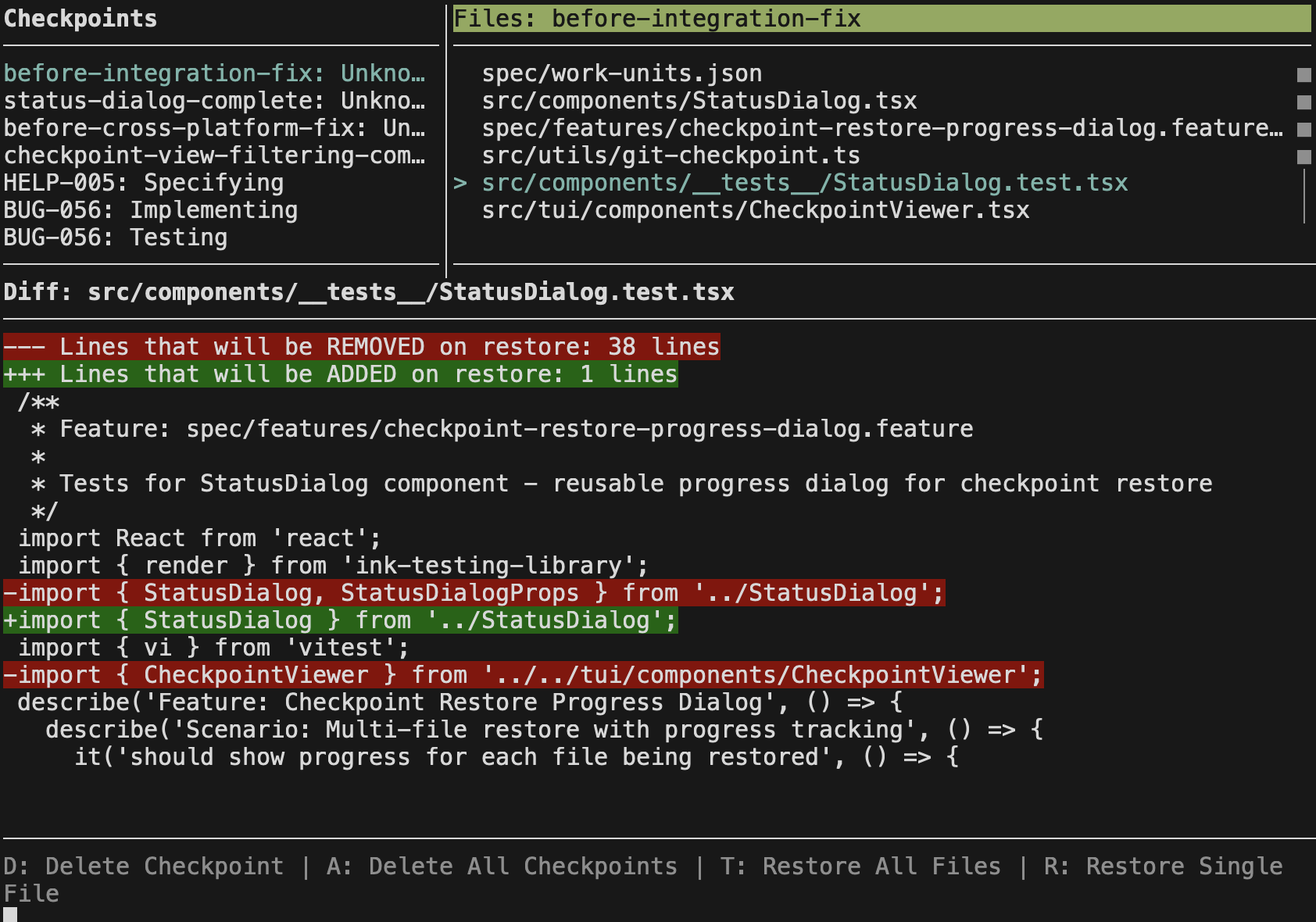The image size is (1316, 922).
Task: Select the status-dialog-complete checkpoint
Action: pos(214,101)
